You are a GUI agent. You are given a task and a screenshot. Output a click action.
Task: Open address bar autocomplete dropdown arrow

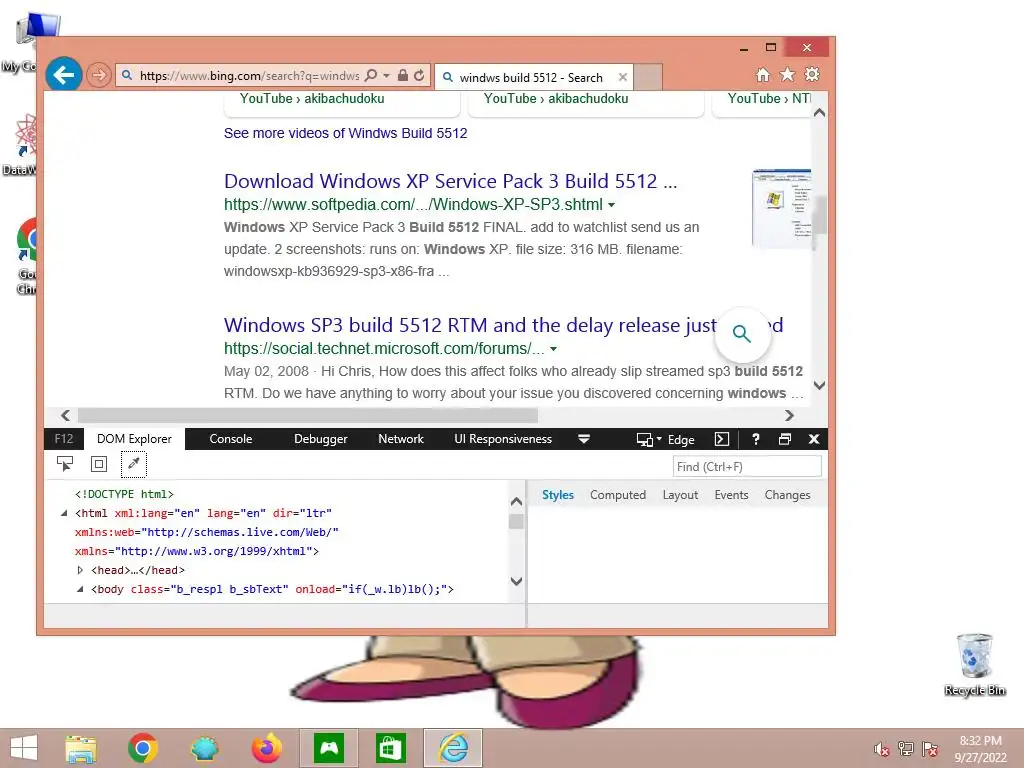(387, 76)
